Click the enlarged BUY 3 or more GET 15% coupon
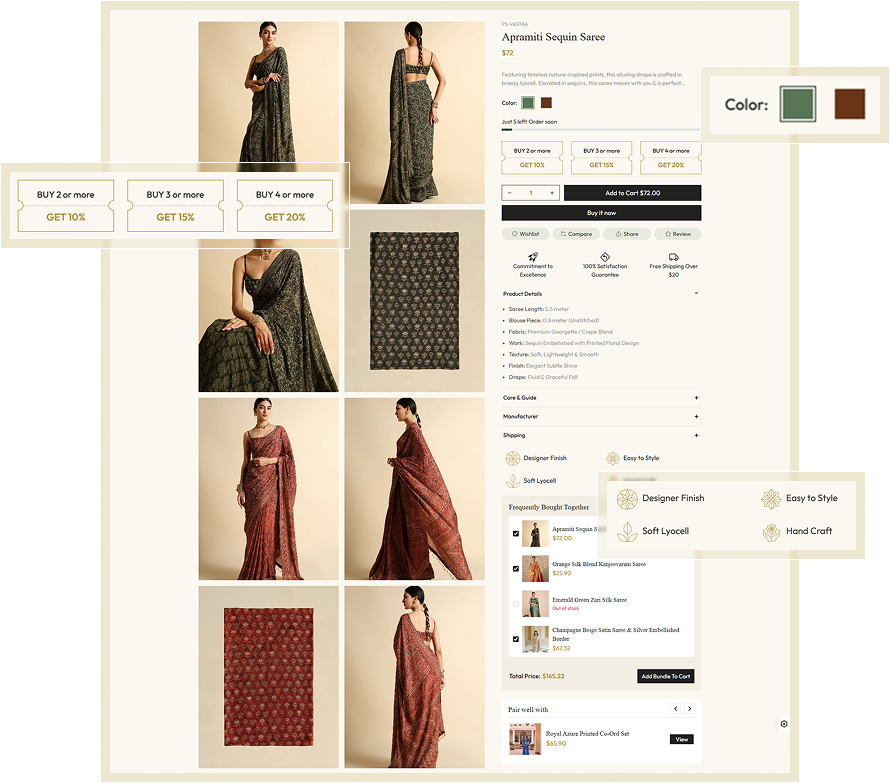The width and height of the screenshot is (890, 783). tap(175, 206)
